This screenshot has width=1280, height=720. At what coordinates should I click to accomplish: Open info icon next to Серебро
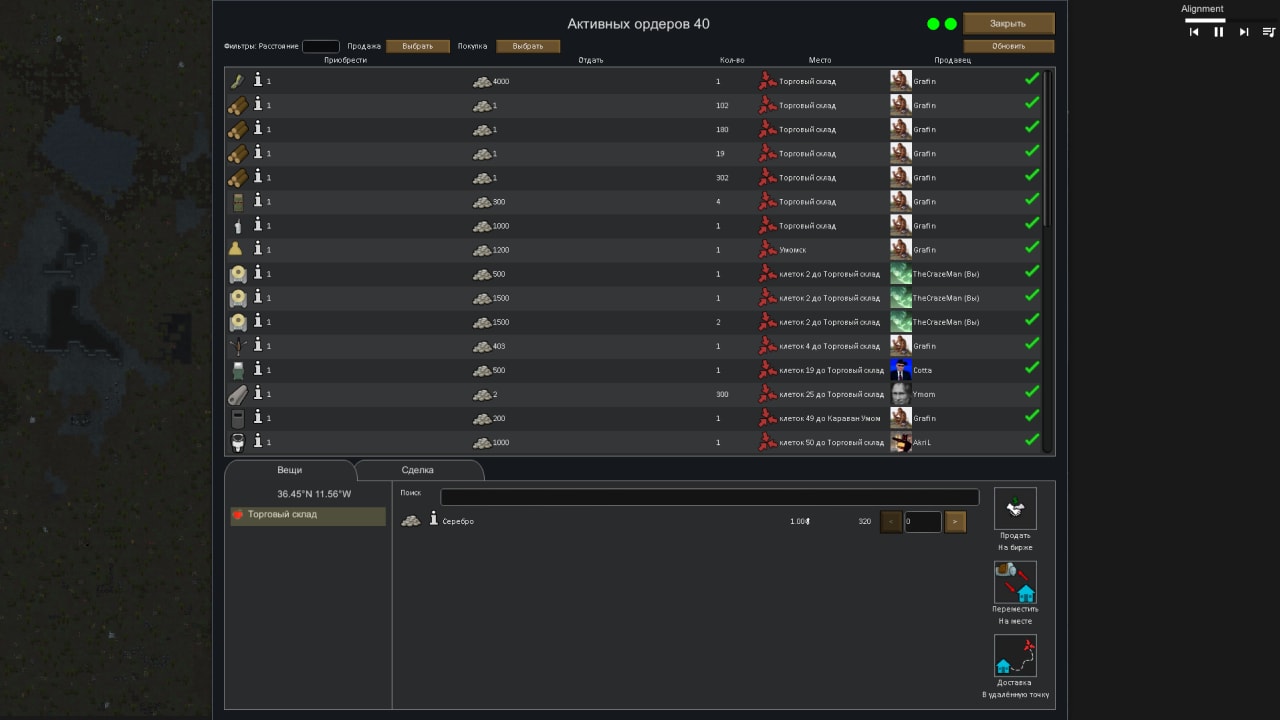(434, 520)
